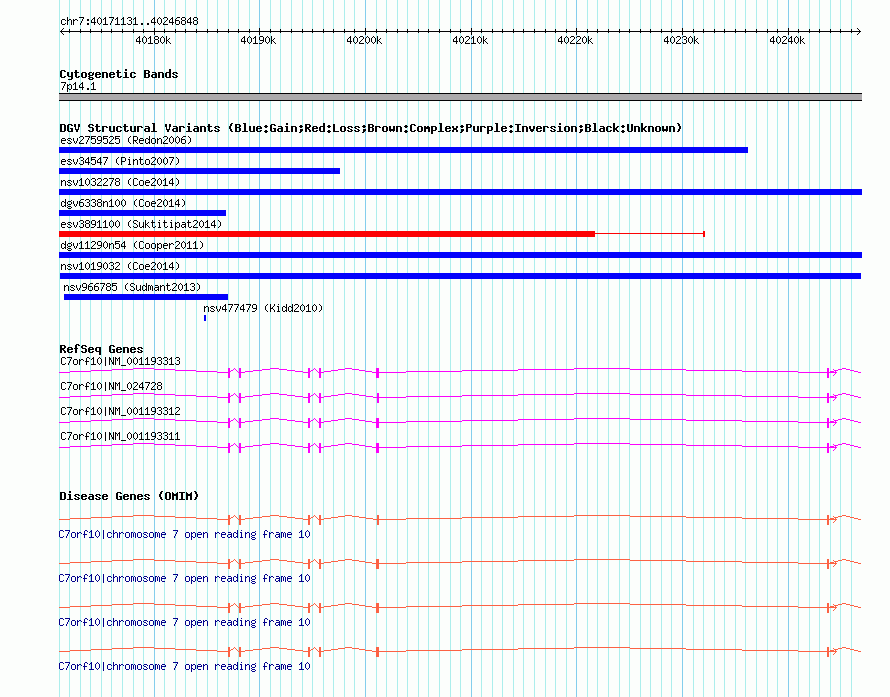Click the dgv6338n100 (Coe2014) label

123,203
